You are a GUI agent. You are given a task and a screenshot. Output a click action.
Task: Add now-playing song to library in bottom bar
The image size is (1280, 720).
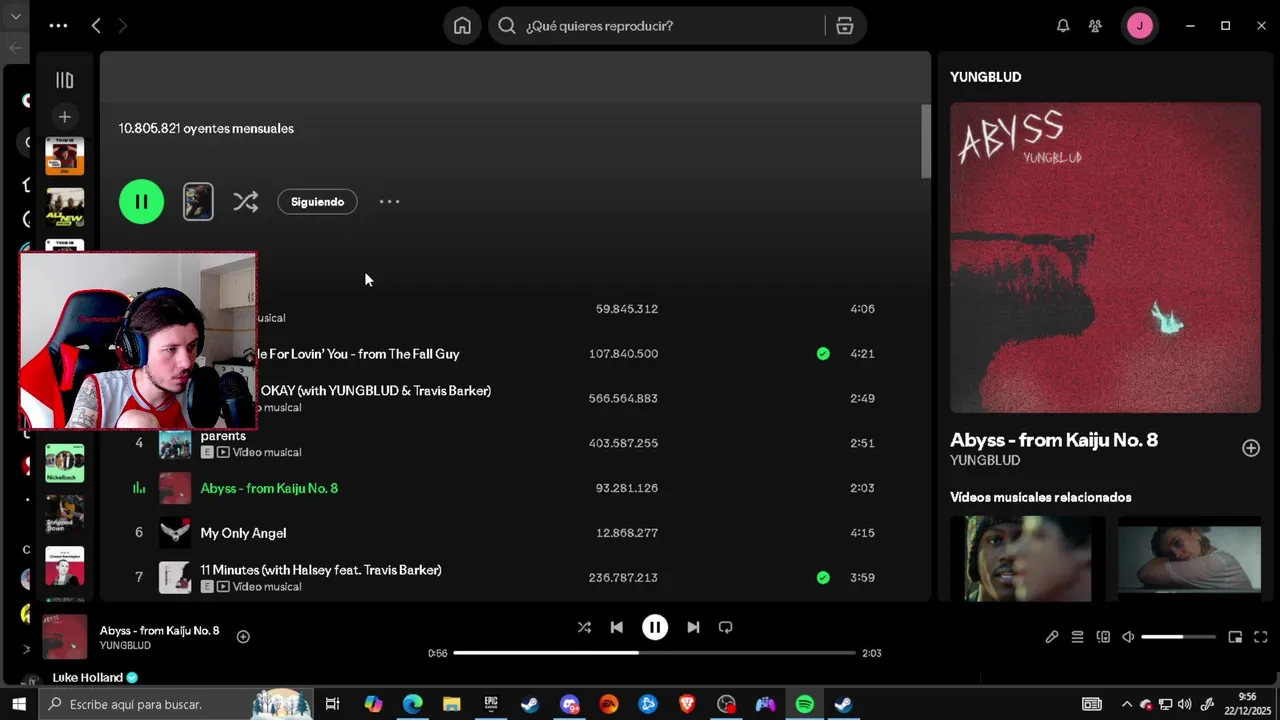(243, 637)
